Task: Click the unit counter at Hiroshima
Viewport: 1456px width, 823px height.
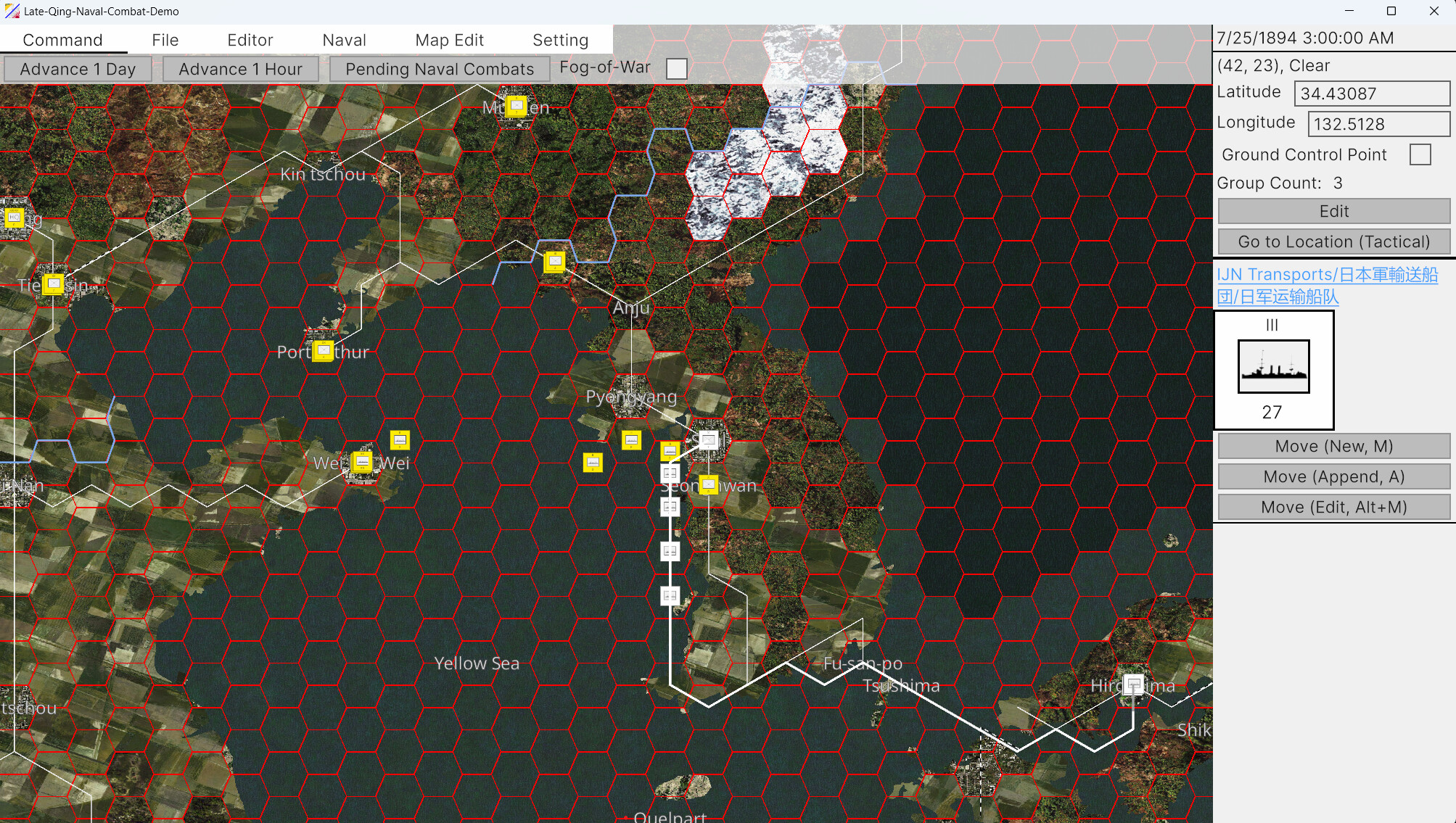Action: click(1134, 685)
